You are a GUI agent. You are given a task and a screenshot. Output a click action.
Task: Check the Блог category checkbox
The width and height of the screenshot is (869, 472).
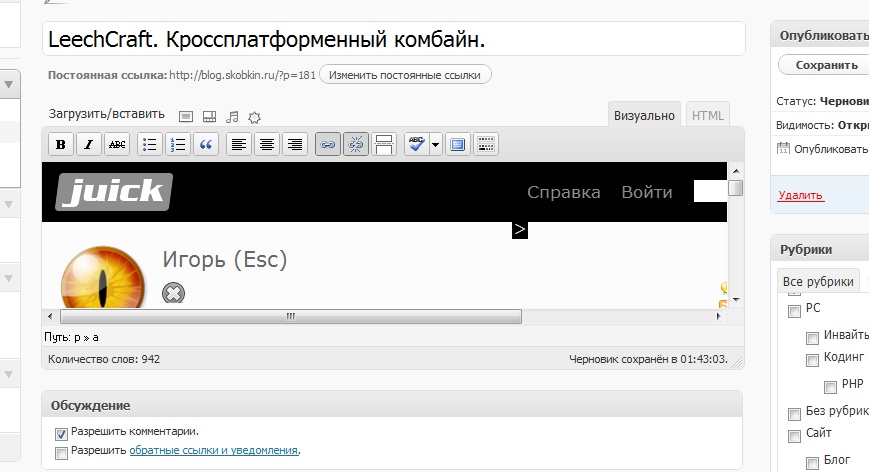point(812,463)
